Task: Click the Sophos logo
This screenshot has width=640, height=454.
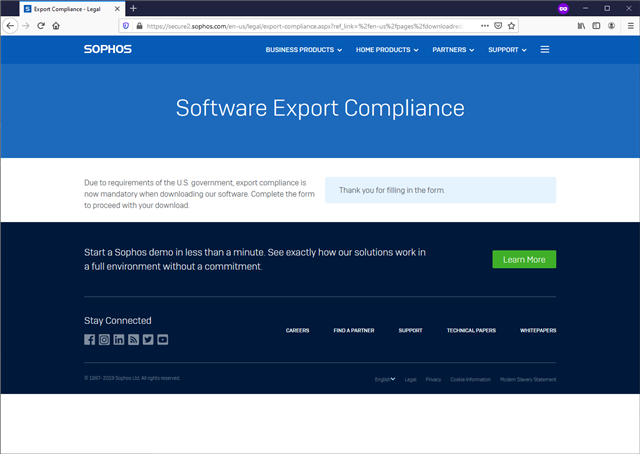Action: [108, 49]
